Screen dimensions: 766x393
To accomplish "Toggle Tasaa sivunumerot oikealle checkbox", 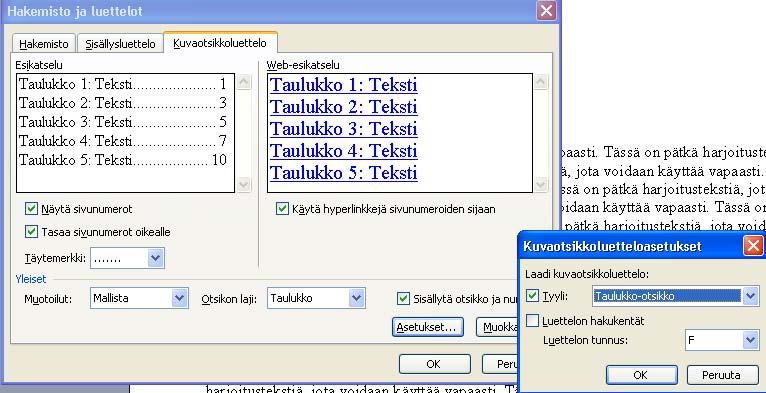I will tap(31, 231).
